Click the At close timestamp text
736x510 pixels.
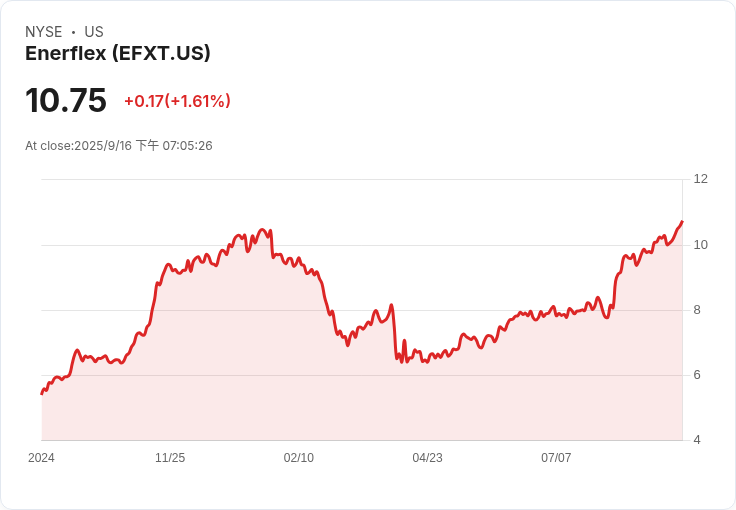coord(119,146)
